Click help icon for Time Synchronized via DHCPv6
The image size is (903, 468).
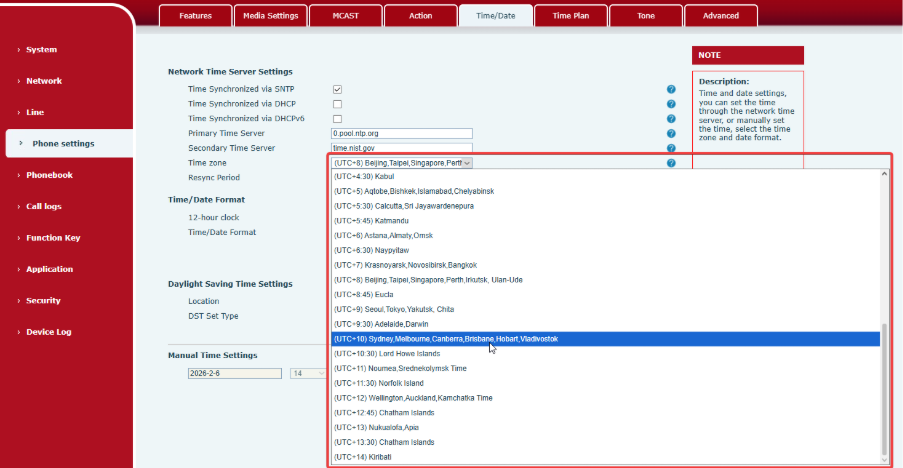pos(671,119)
